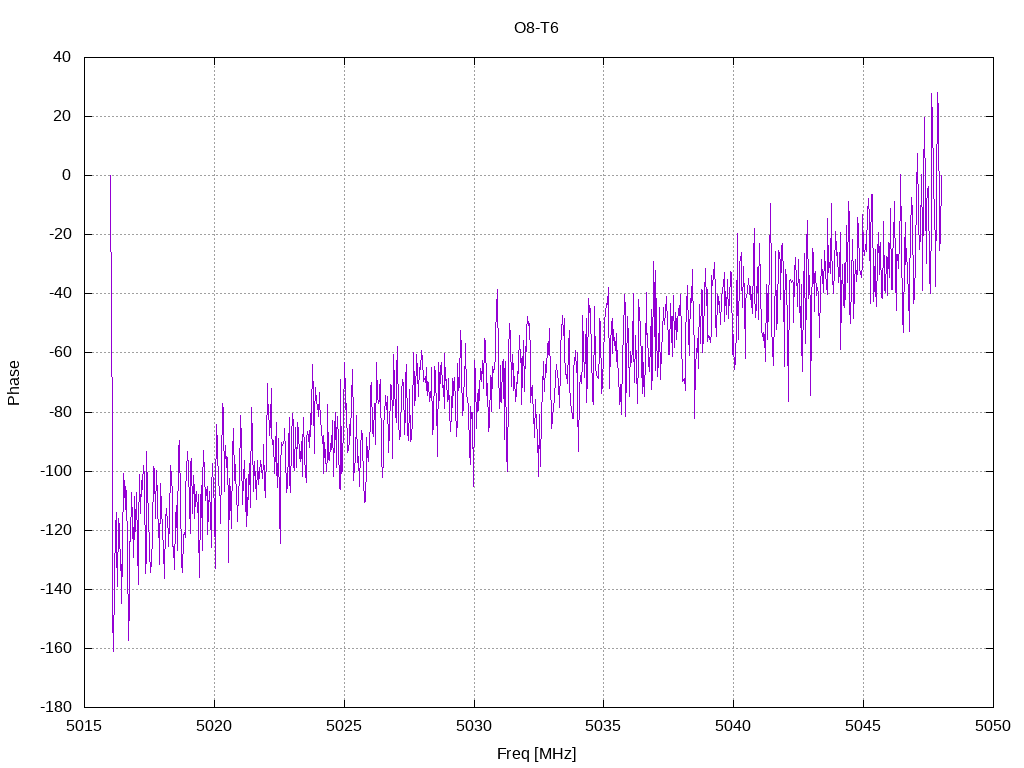This screenshot has height=768, width=1024.
Task: Click y-axis tick label -180
Action: [56, 707]
